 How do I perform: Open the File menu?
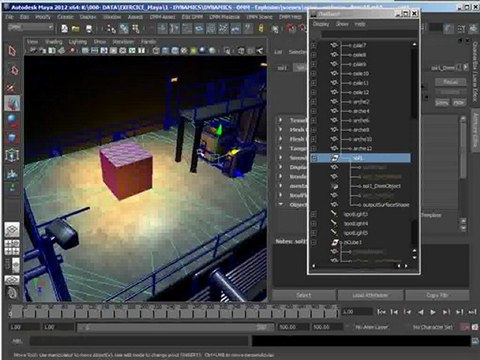[x=9, y=17]
